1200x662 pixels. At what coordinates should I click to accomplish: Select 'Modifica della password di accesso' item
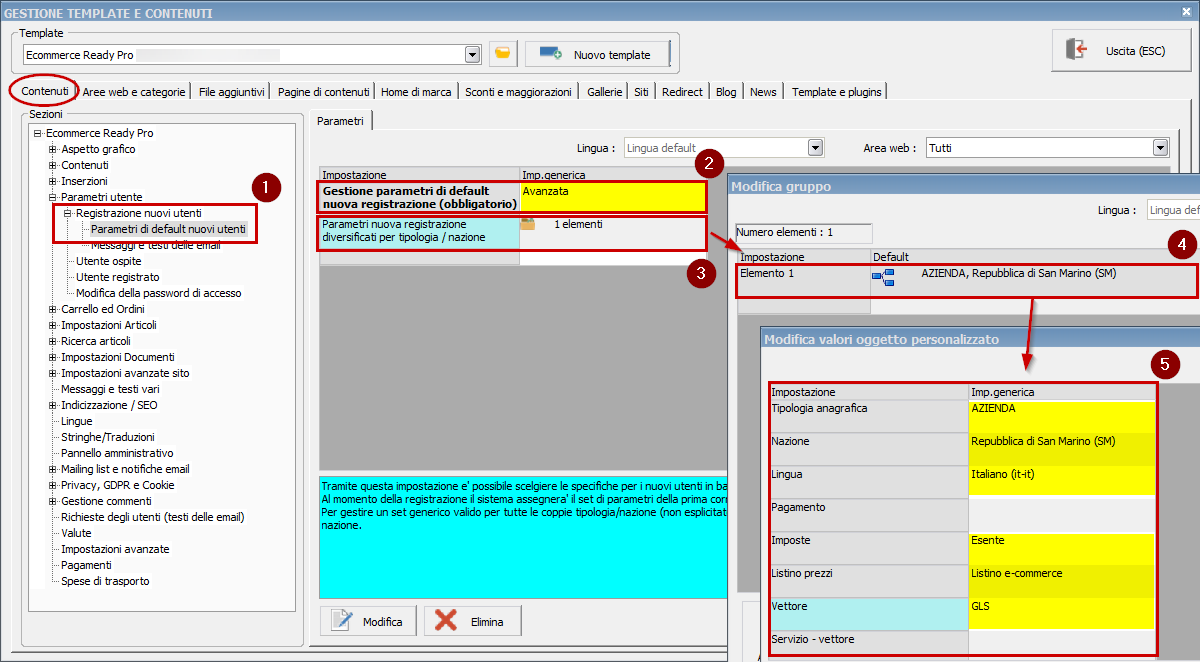pos(158,293)
